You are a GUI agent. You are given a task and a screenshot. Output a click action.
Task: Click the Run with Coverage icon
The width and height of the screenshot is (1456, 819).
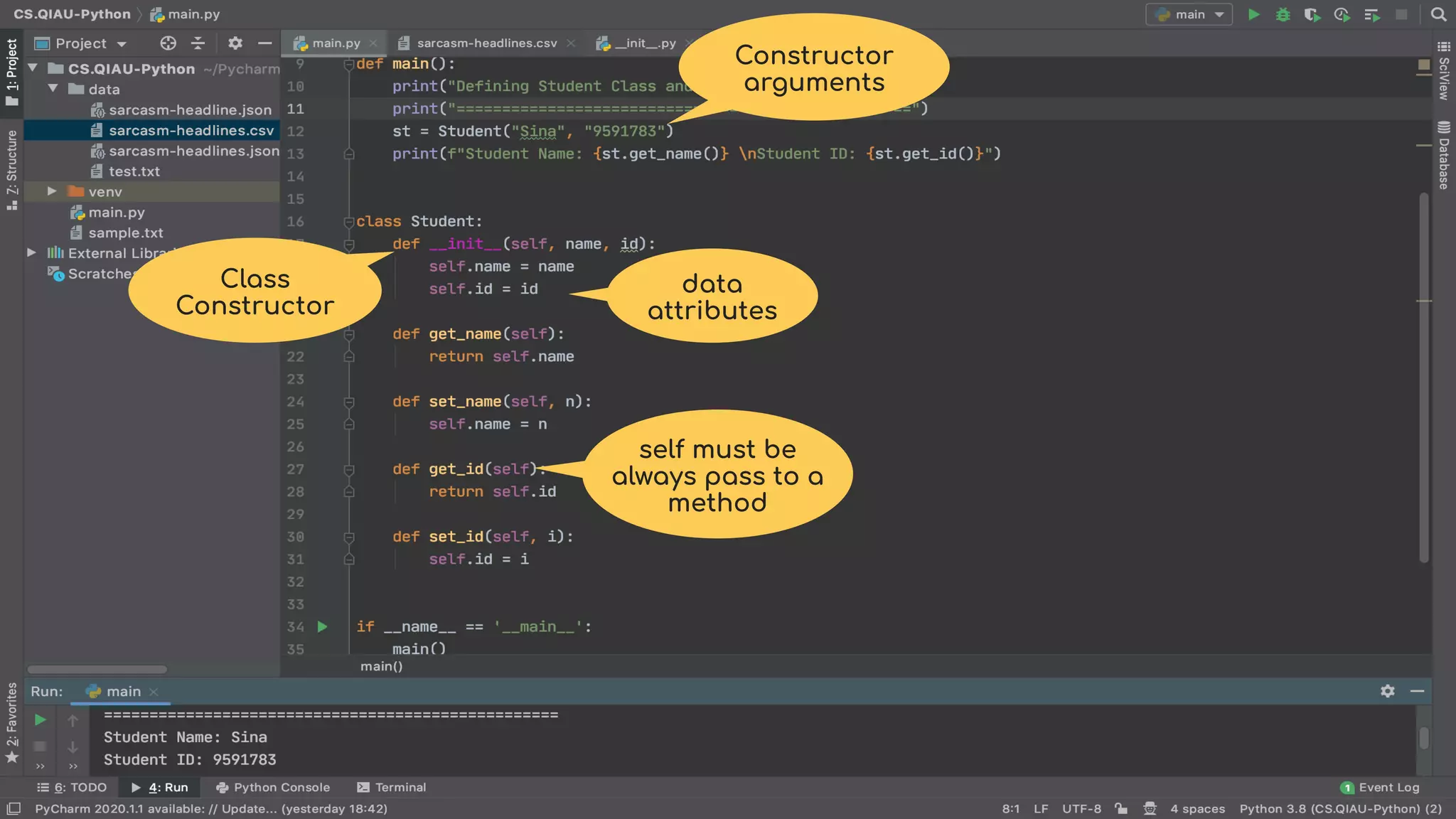pyautogui.click(x=1312, y=14)
